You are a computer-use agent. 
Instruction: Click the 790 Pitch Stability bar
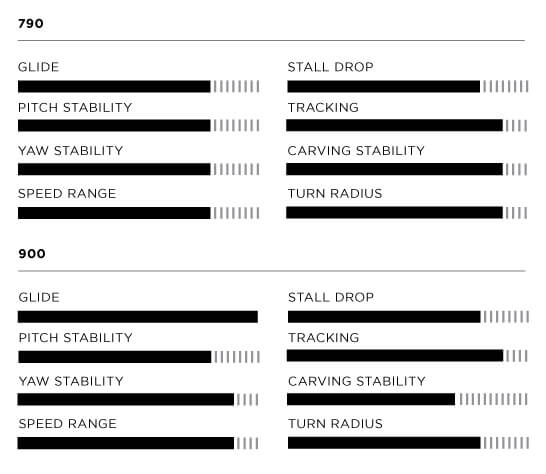coord(139,125)
